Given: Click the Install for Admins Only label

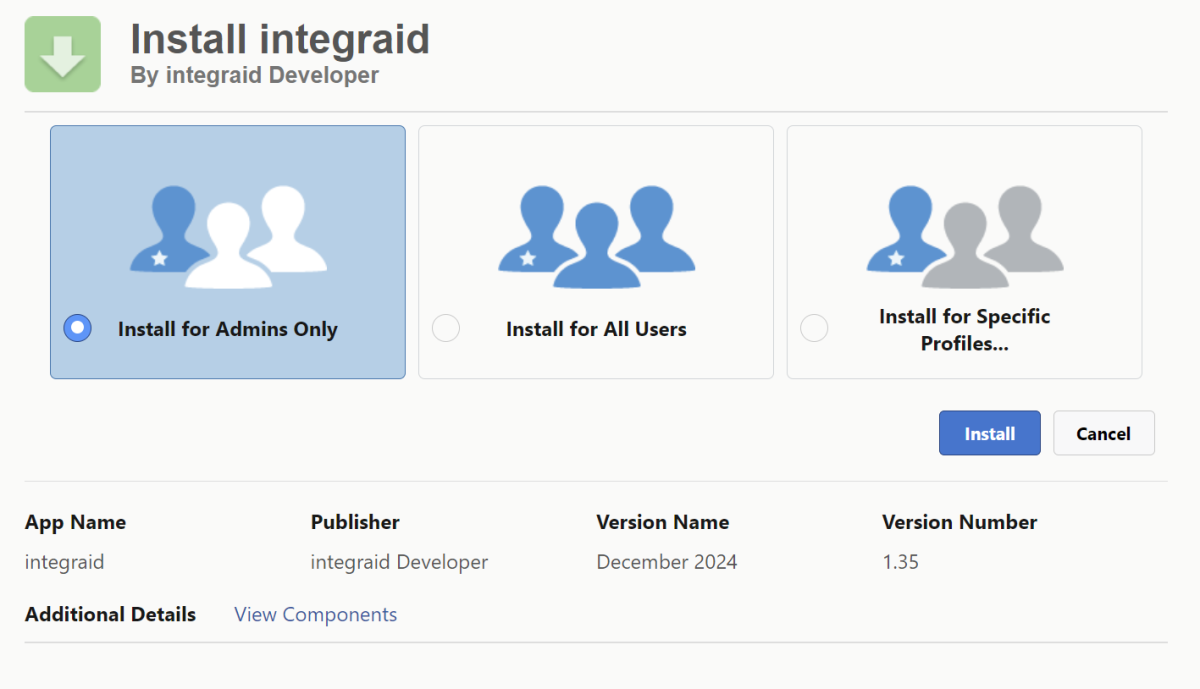Looking at the screenshot, I should coord(228,329).
